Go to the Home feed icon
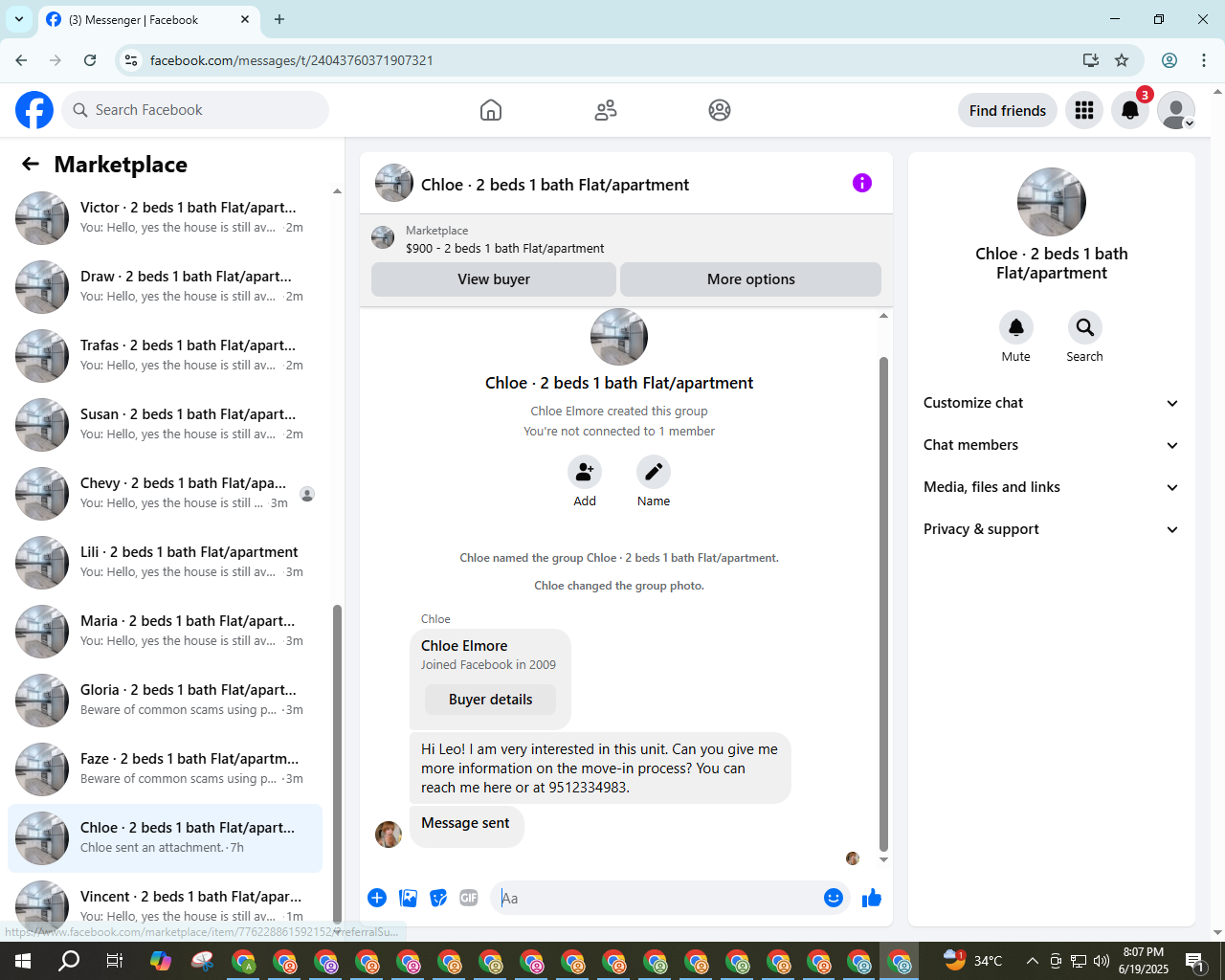1225x980 pixels. [x=491, y=110]
